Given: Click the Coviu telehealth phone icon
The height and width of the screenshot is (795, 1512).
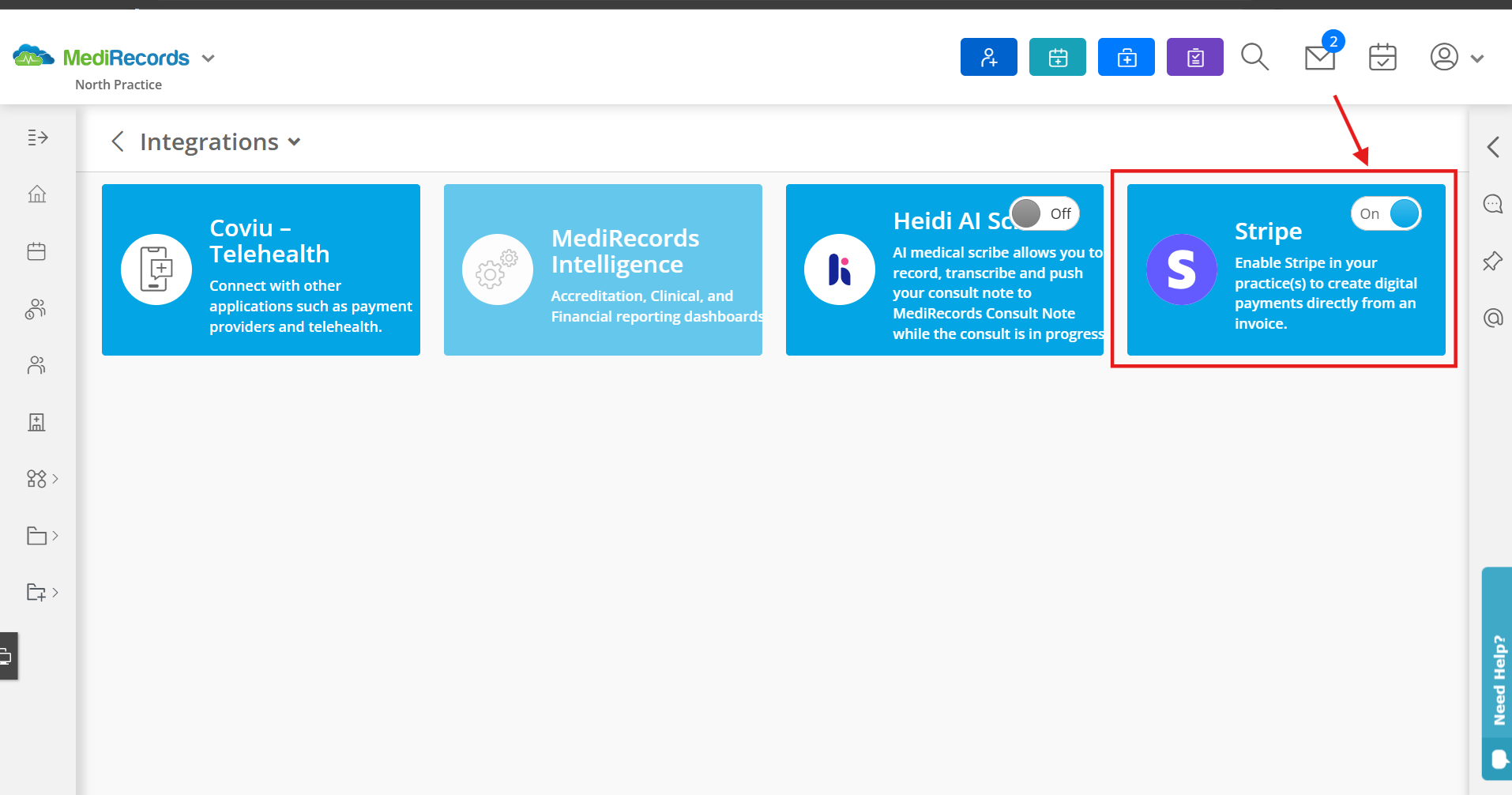Looking at the screenshot, I should pos(156,269).
